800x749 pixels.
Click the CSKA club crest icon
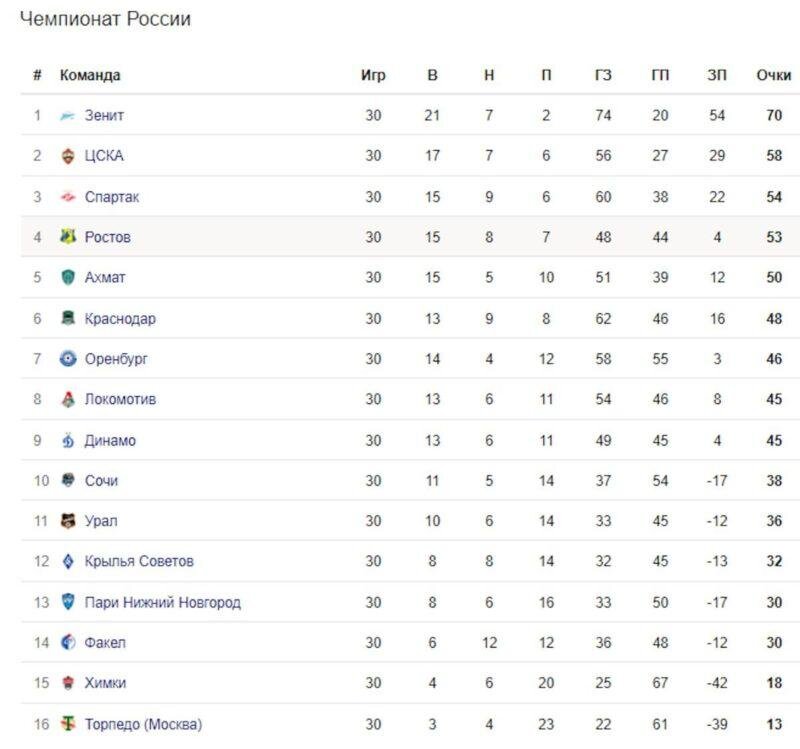click(x=68, y=156)
